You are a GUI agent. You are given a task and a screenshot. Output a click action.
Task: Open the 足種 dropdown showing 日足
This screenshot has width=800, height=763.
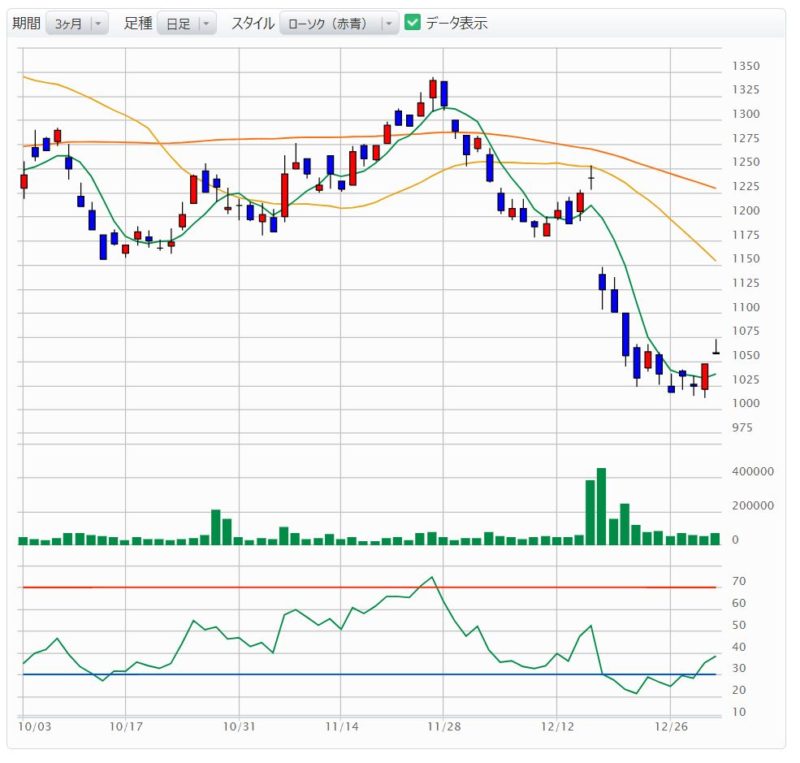(x=187, y=23)
